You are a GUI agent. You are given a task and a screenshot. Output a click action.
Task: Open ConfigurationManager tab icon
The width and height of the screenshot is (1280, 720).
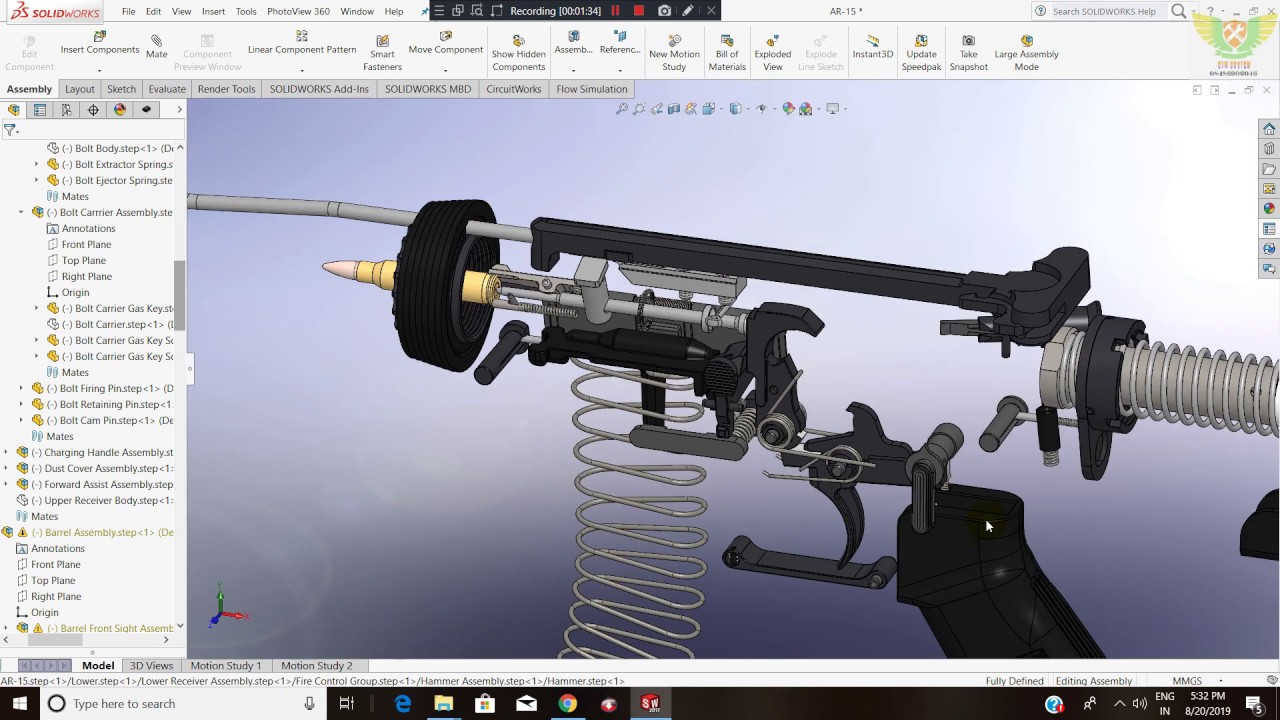click(x=67, y=110)
